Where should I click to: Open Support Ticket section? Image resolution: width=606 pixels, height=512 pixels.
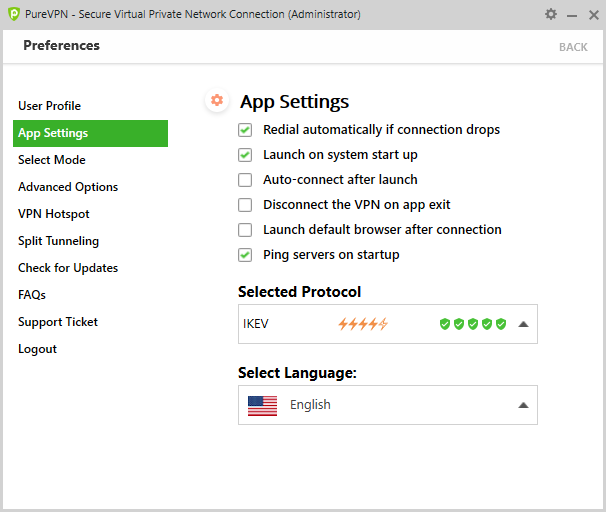click(x=58, y=322)
